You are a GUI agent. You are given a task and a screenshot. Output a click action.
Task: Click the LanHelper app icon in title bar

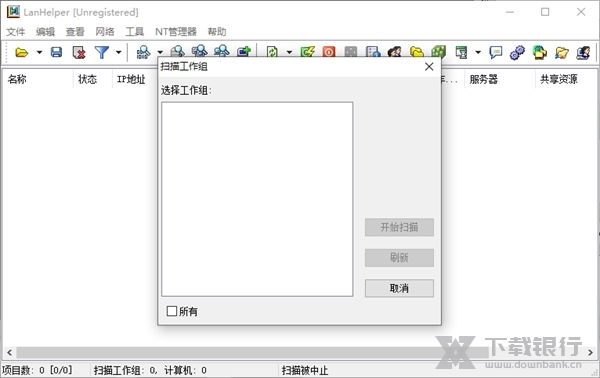(x=13, y=12)
